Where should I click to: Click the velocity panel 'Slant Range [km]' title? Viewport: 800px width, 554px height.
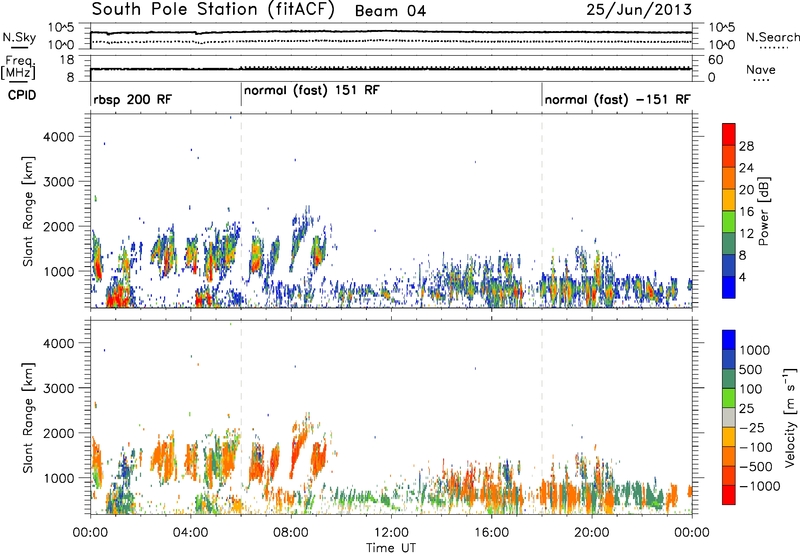(x=28, y=418)
